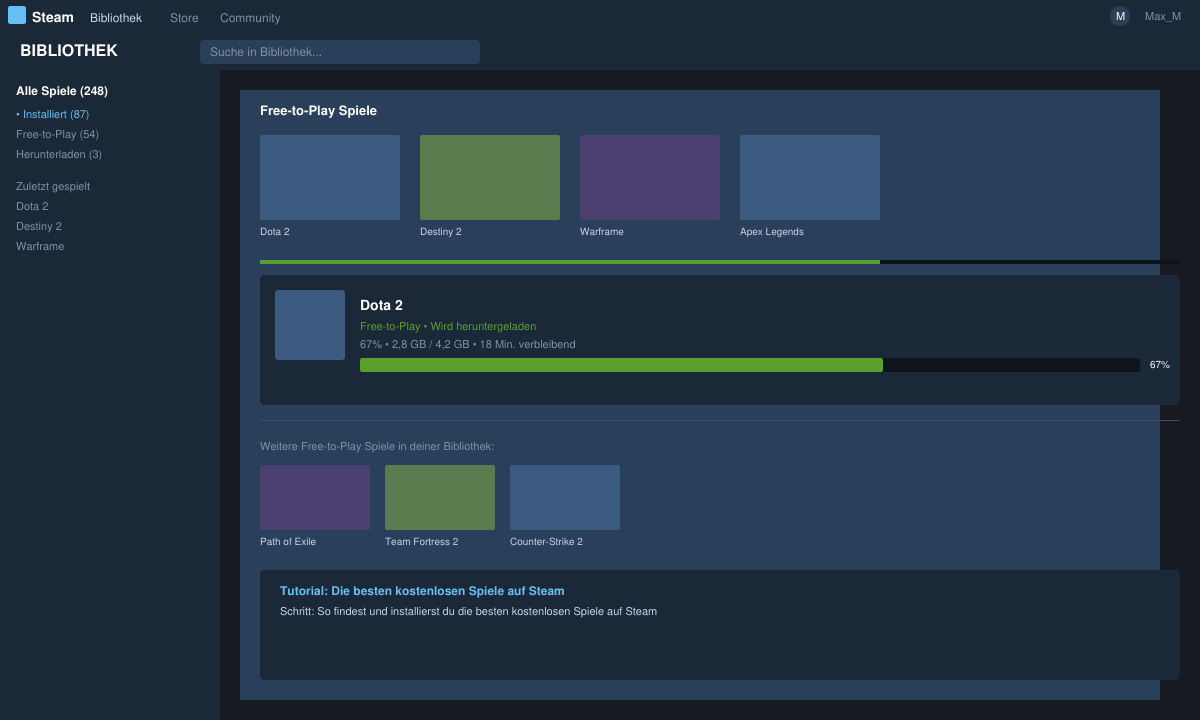1200x720 pixels.
Task: Open the Community menu
Action: click(250, 18)
